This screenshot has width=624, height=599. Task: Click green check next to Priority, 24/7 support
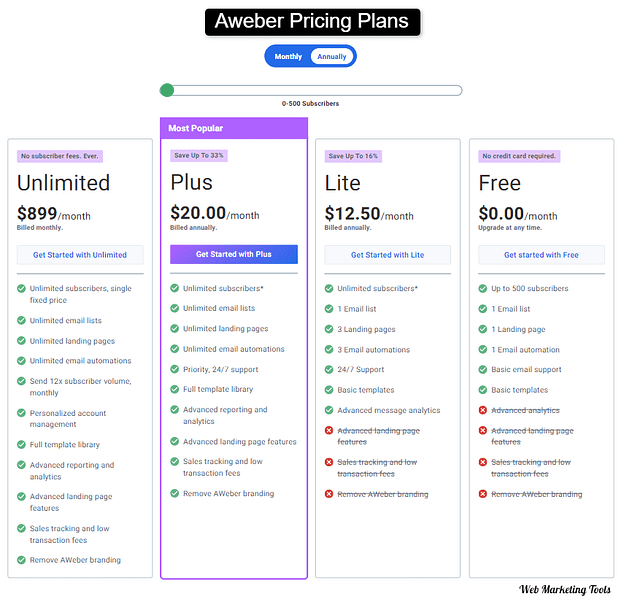point(175,369)
